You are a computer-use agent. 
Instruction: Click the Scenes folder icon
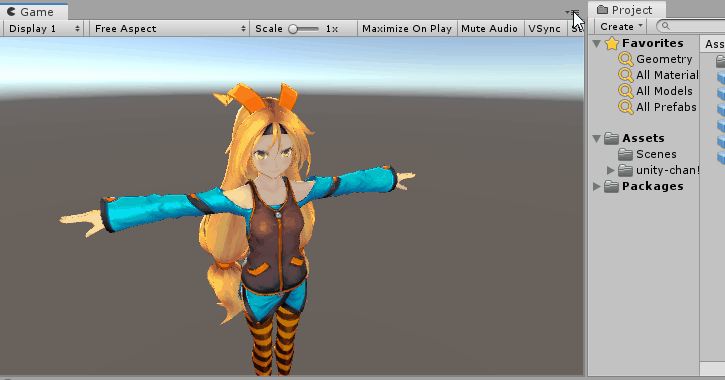point(626,154)
